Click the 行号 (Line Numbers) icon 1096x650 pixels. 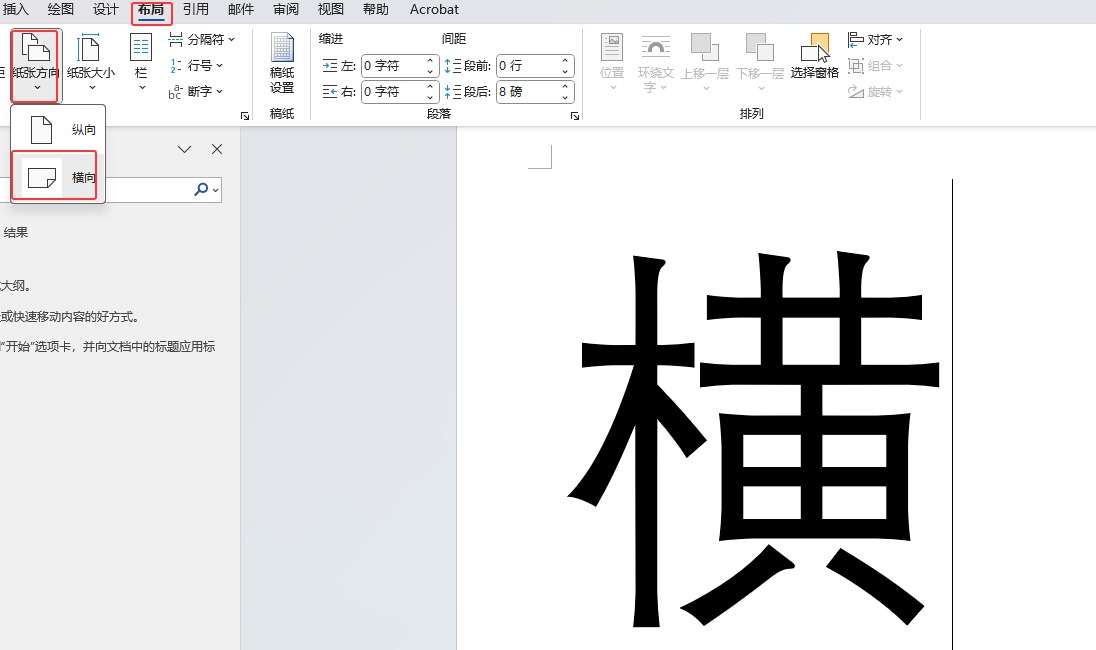[x=196, y=65]
